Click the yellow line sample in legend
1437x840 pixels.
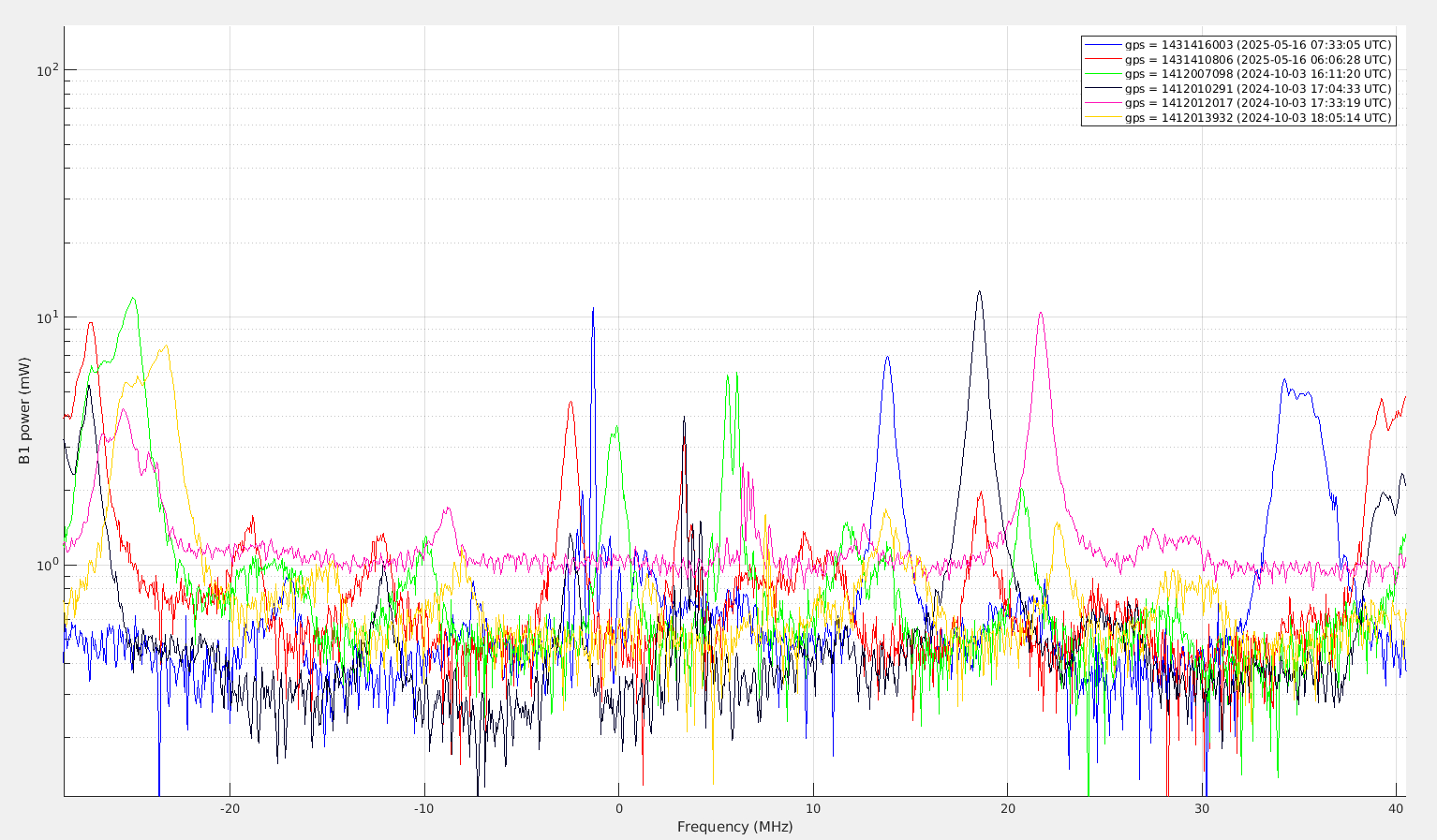click(1104, 118)
